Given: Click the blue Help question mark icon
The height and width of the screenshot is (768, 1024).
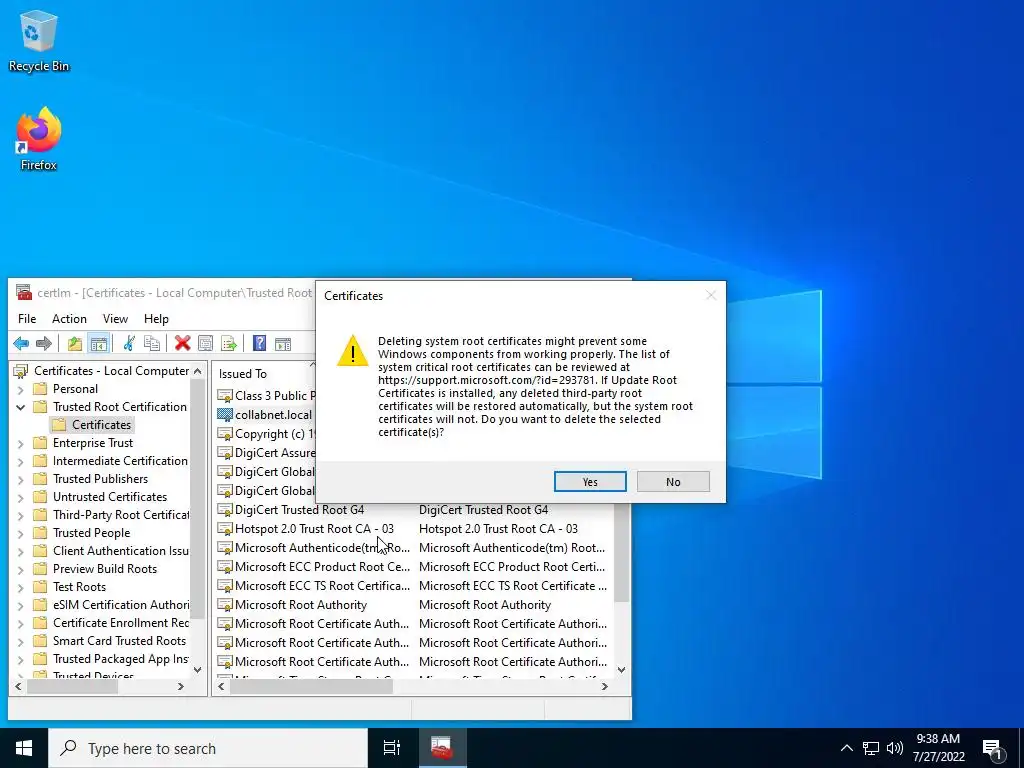Looking at the screenshot, I should 259,344.
